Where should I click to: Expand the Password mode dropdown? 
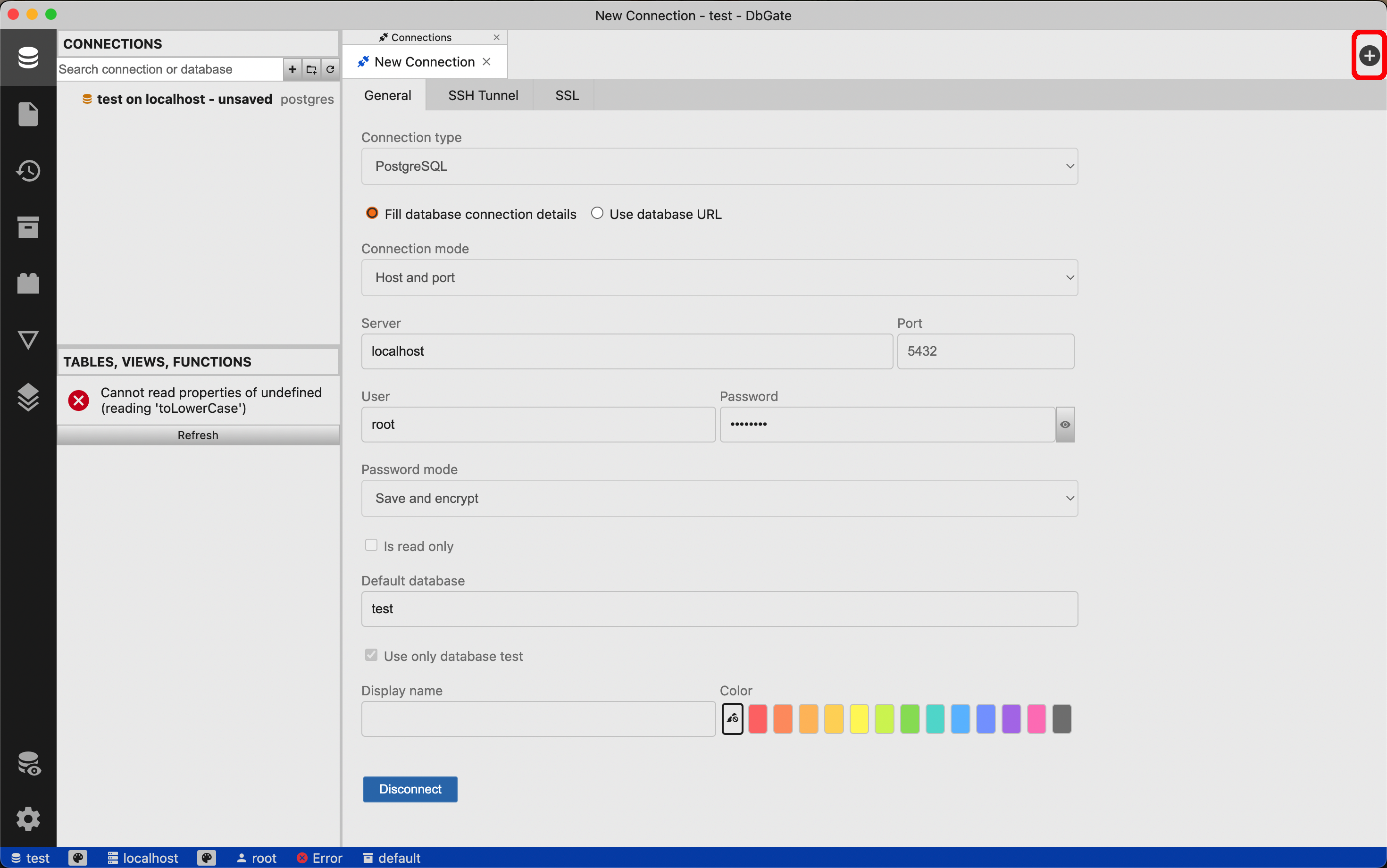[x=720, y=498]
